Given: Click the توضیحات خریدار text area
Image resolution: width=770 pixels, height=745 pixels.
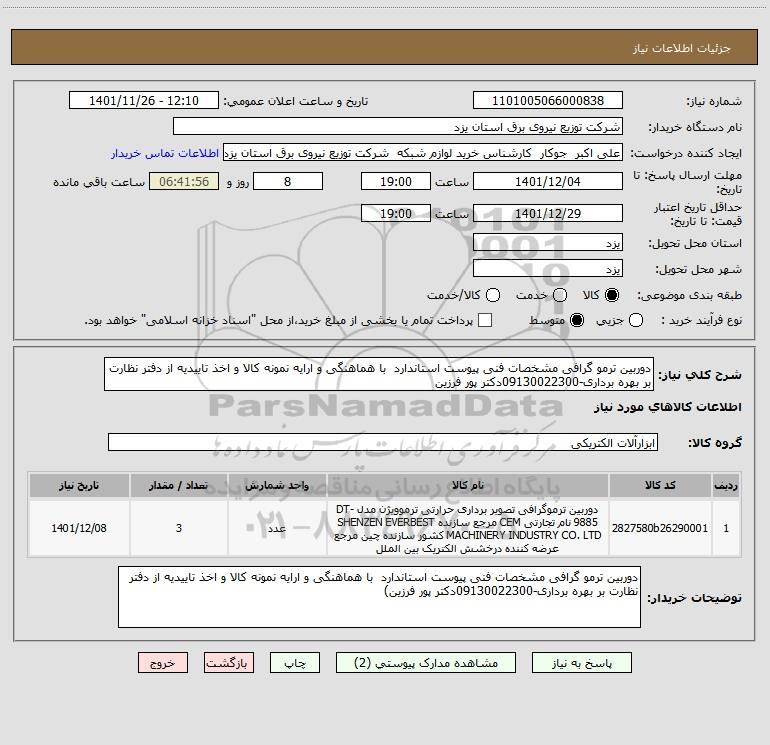Looking at the screenshot, I should pos(379,597).
